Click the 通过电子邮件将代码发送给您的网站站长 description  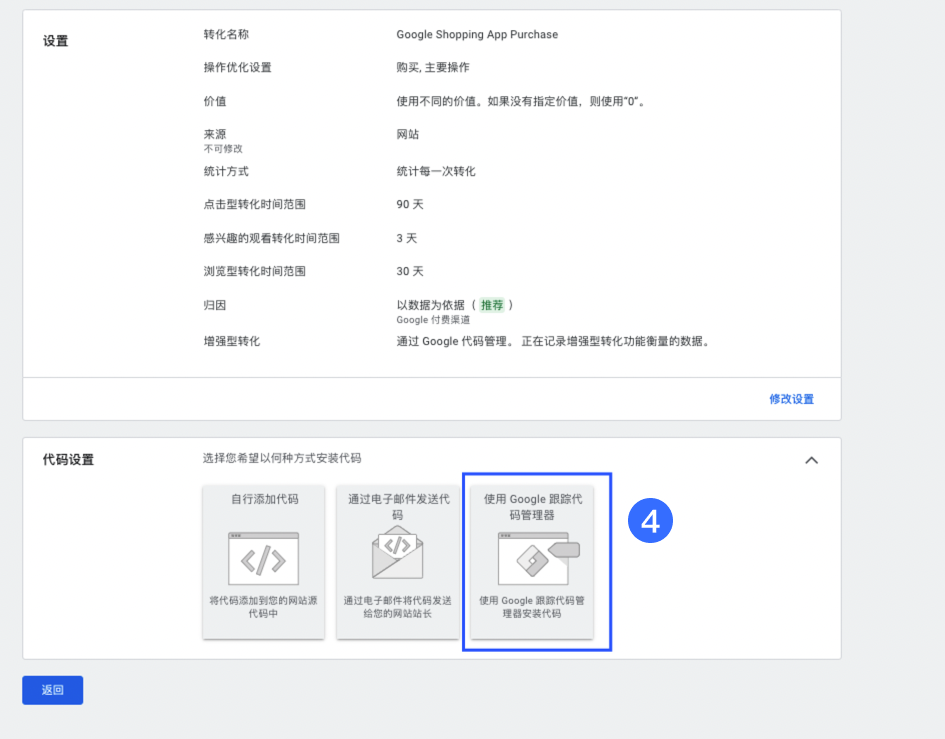pos(398,607)
